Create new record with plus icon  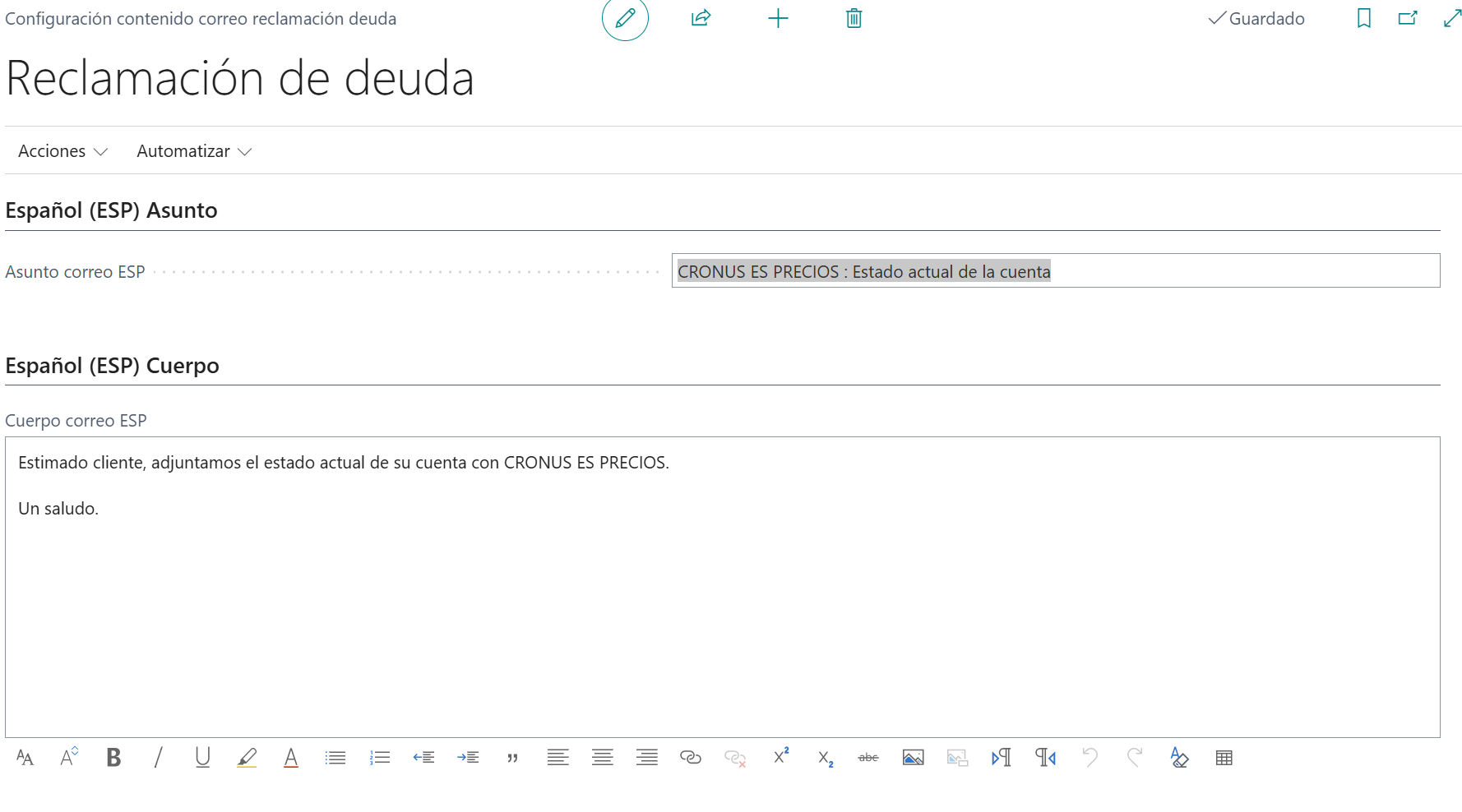tap(778, 18)
